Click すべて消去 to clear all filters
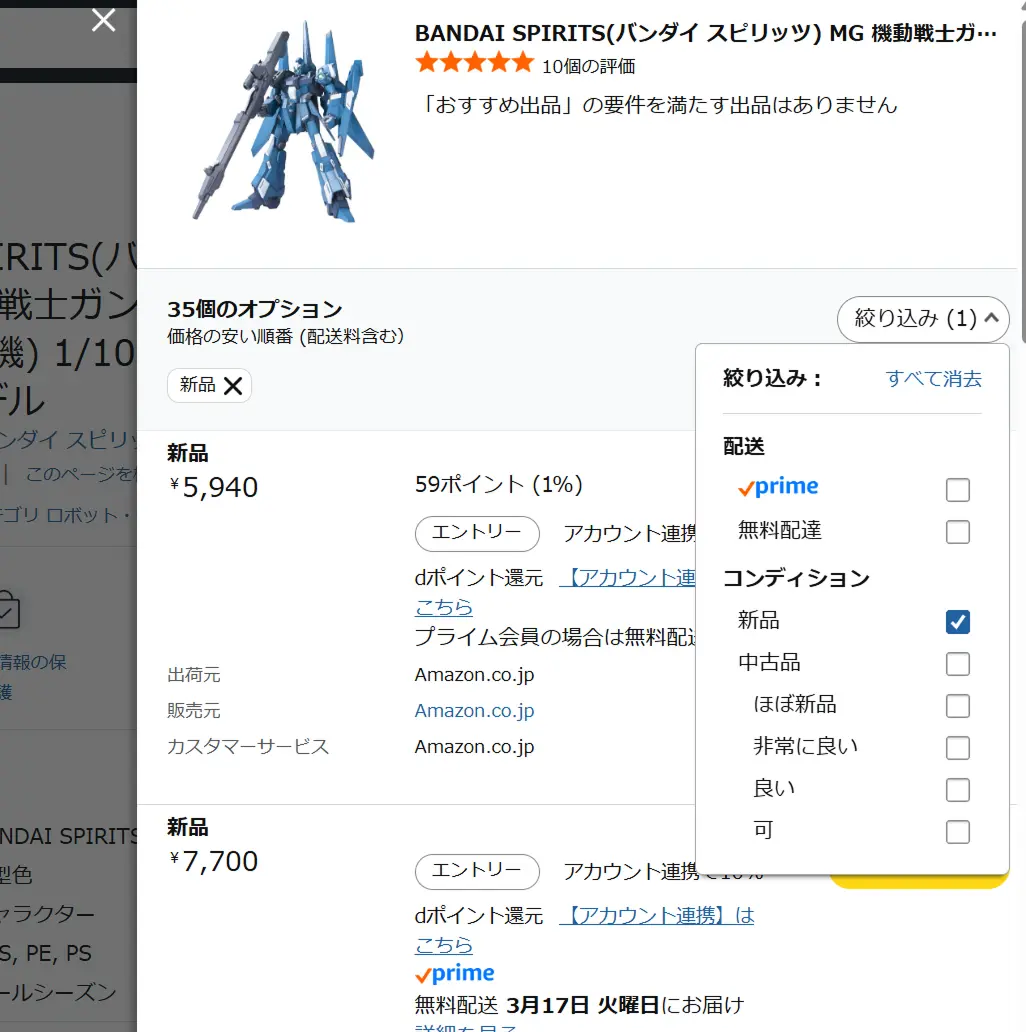 click(x=932, y=379)
